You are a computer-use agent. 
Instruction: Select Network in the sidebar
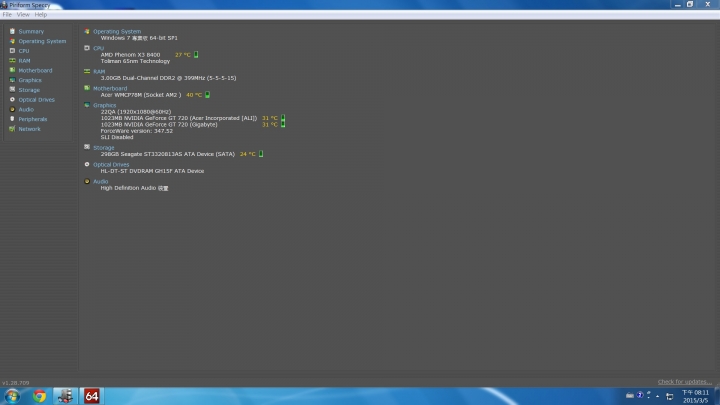click(29, 129)
